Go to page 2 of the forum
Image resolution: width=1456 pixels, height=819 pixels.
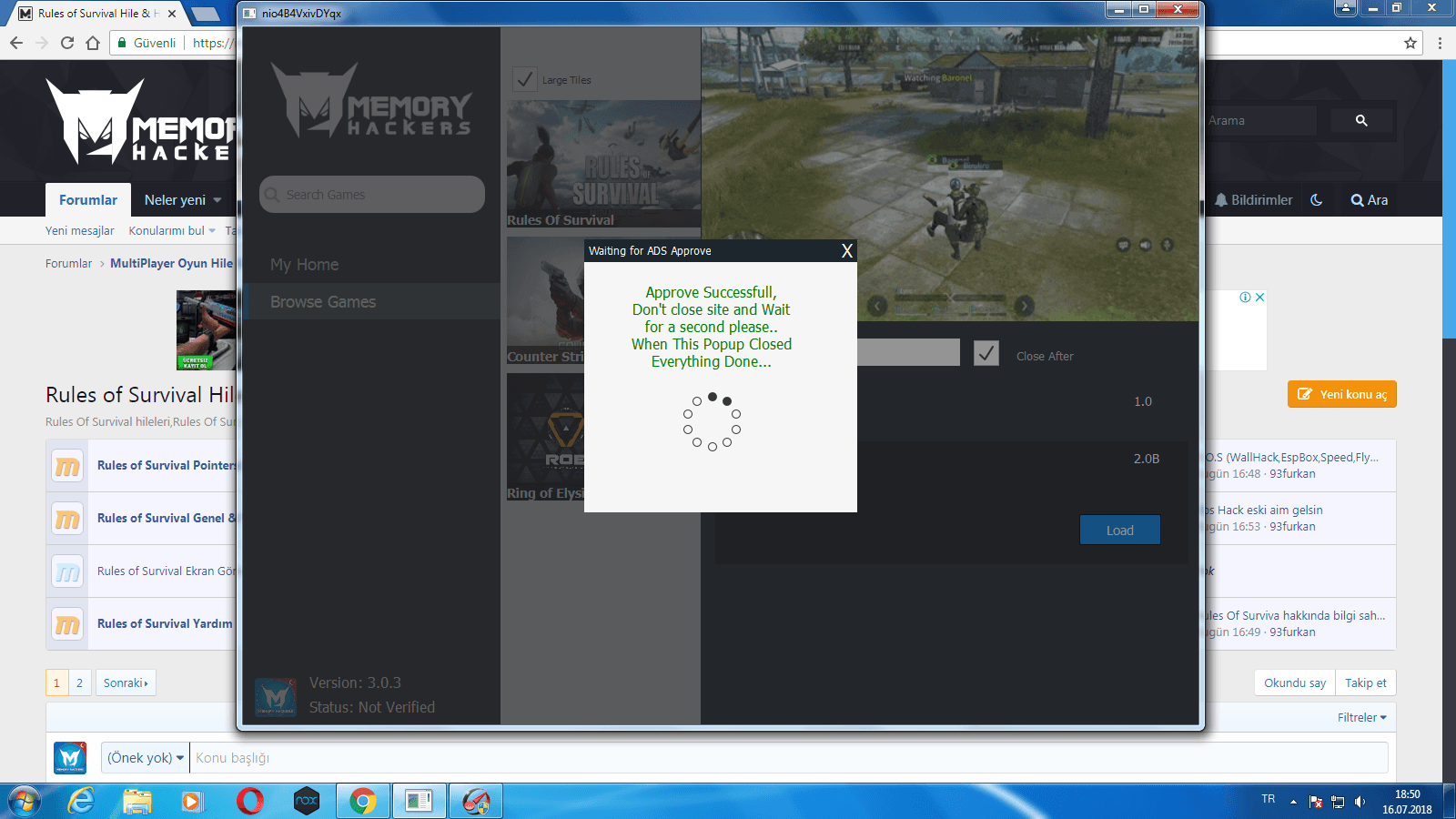click(x=79, y=682)
